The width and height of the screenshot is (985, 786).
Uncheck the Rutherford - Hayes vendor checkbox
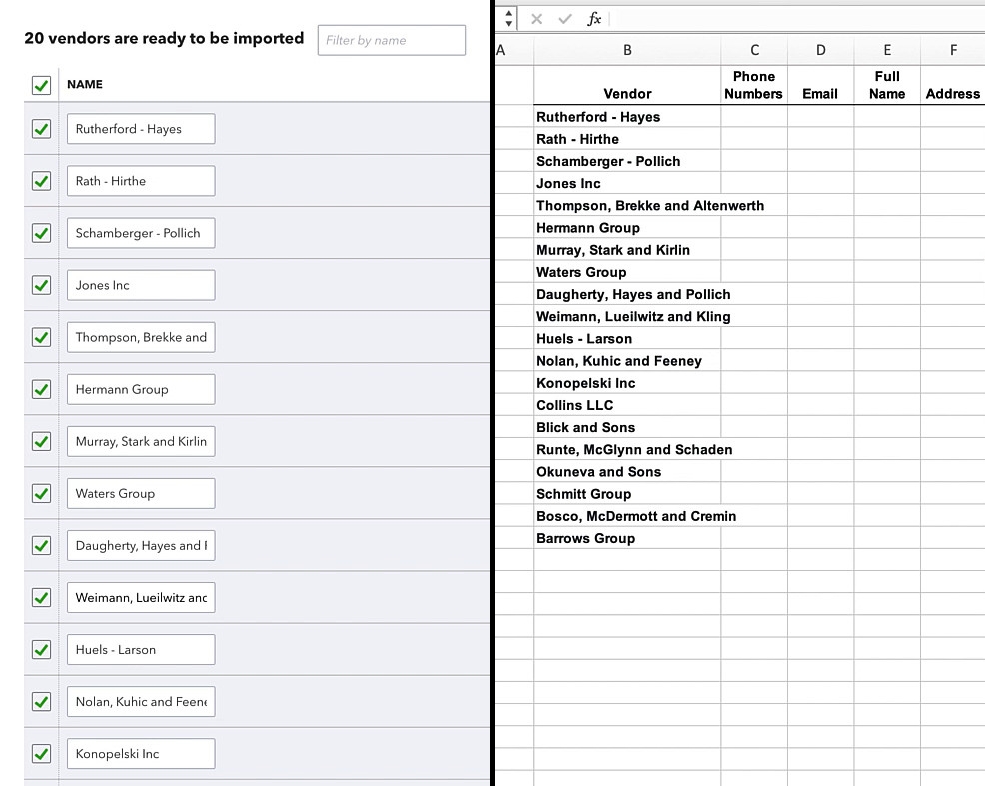(x=41, y=129)
